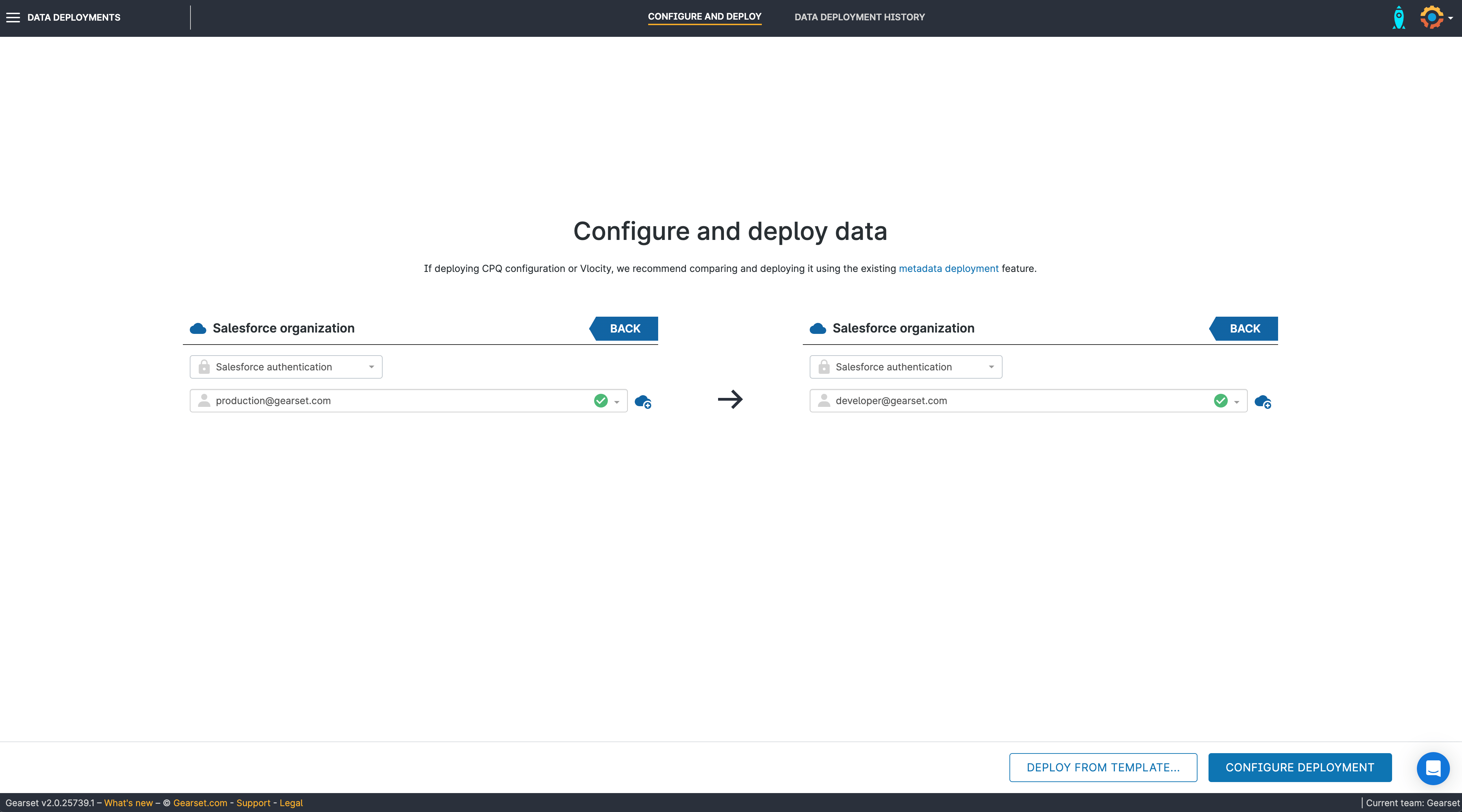
Task: Open Gearset.com footer link
Action: click(x=200, y=803)
